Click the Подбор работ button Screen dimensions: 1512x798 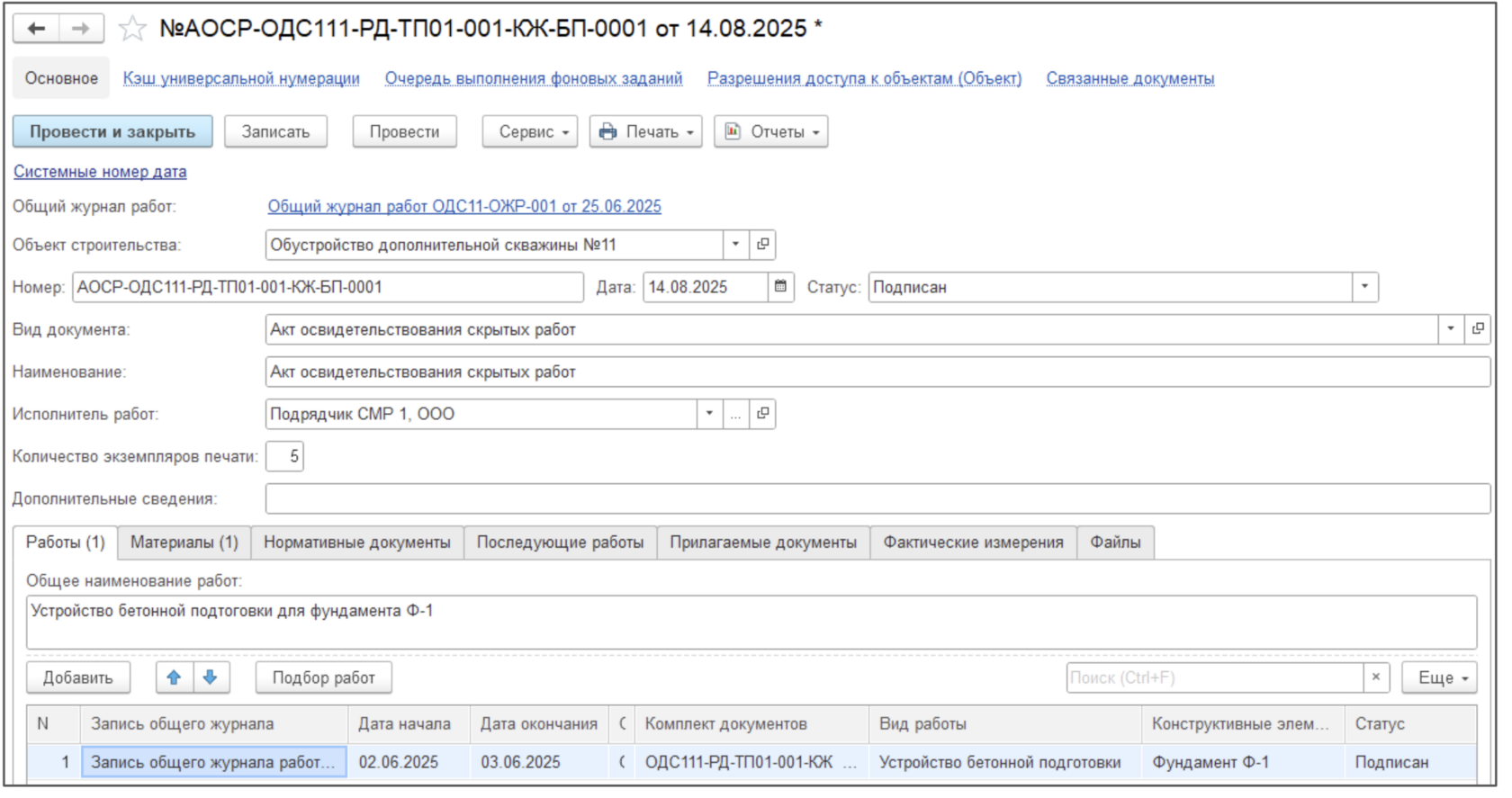click(x=323, y=677)
